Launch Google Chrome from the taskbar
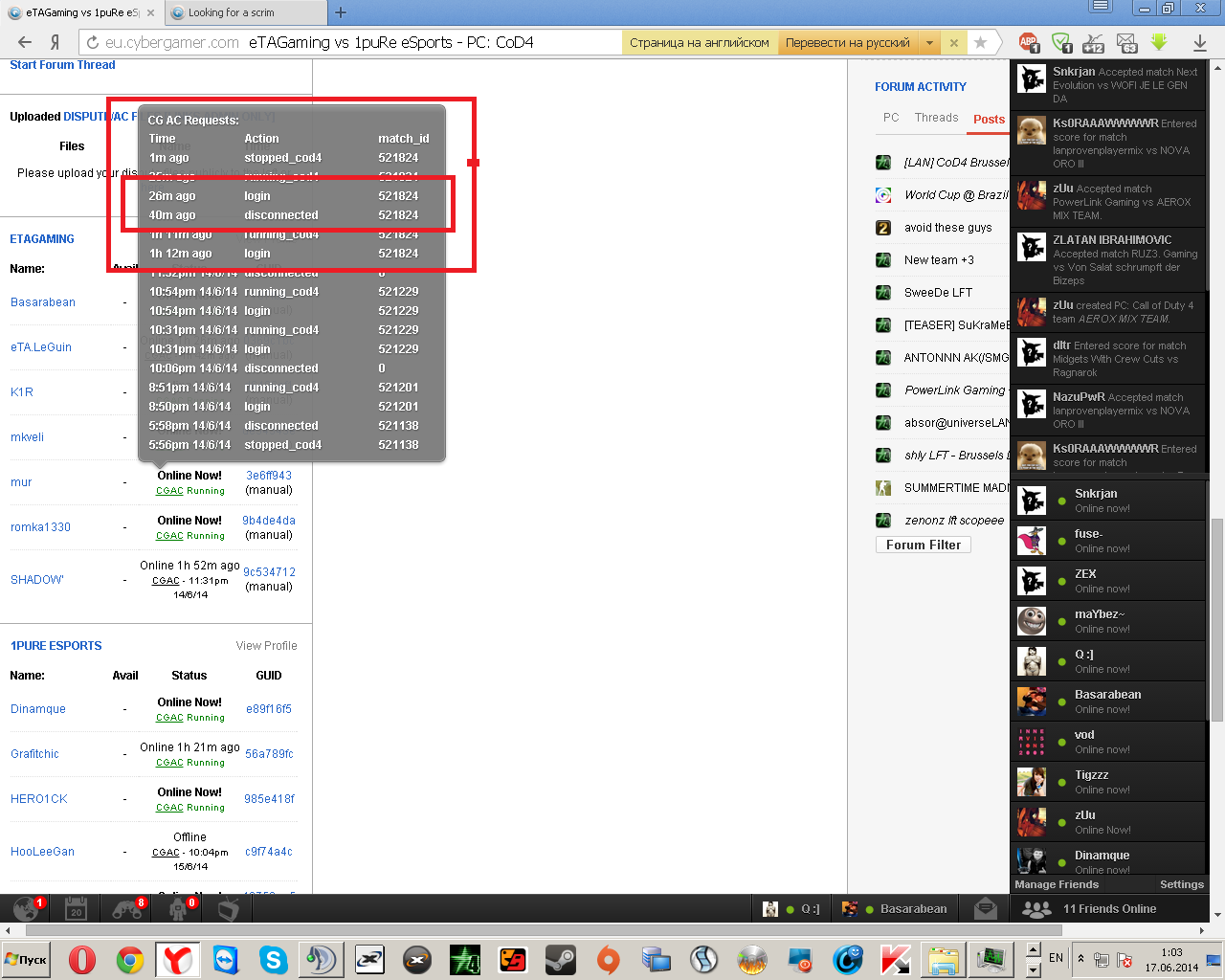This screenshot has height=980, width=1225. click(x=130, y=959)
